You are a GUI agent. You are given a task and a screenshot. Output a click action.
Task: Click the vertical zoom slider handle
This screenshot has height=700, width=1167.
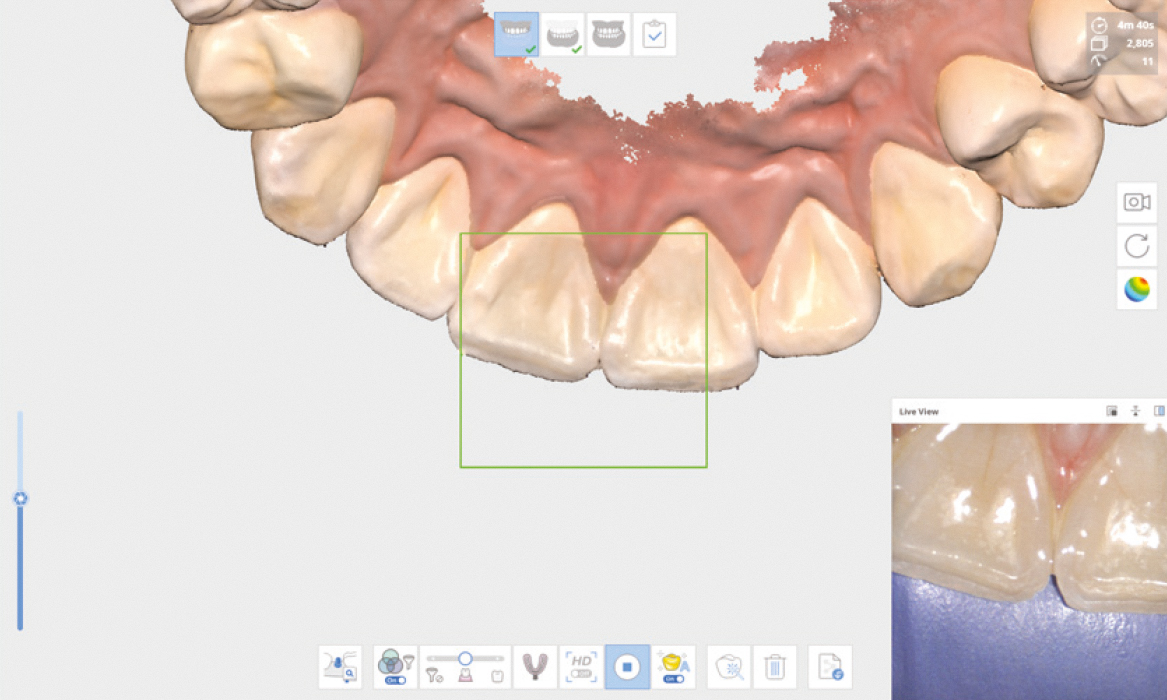[x=20, y=498]
